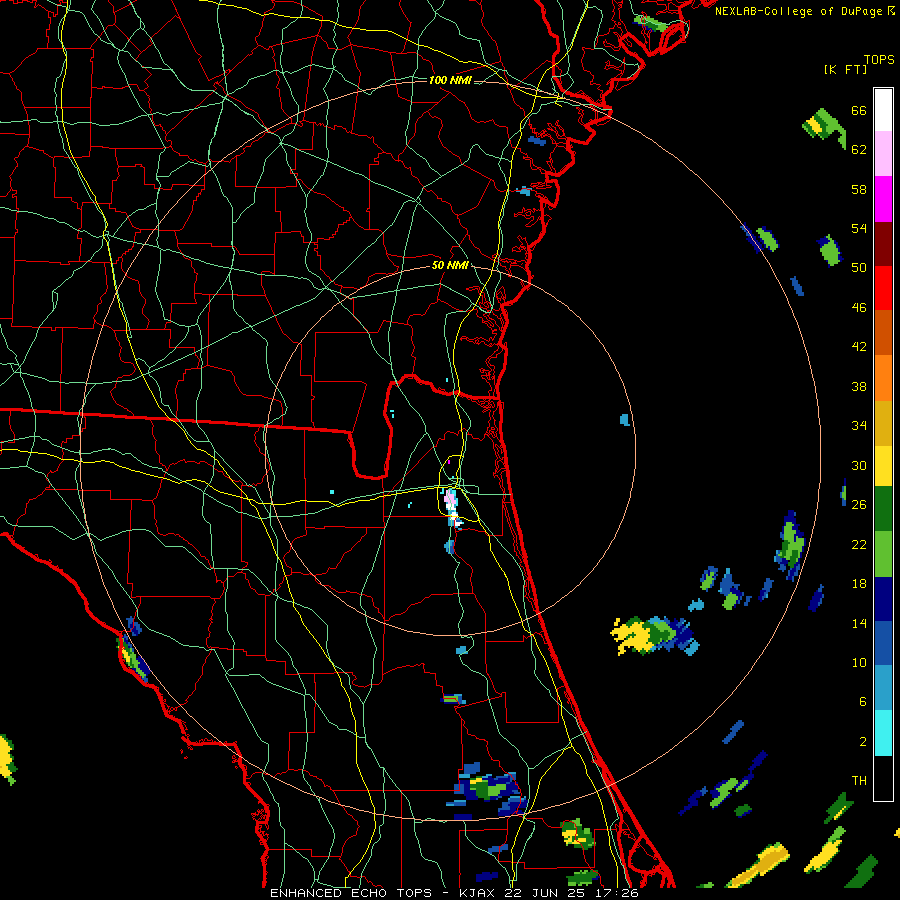Pick the magenta swatch in the tops legend
Screen dimensions: 900x900
point(883,199)
